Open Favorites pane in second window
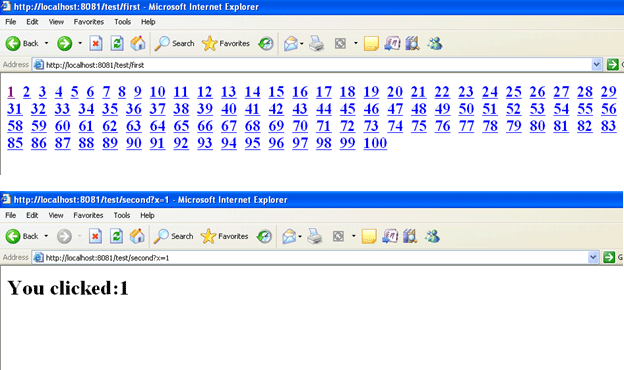Image resolution: width=624 pixels, height=370 pixels. (x=224, y=236)
